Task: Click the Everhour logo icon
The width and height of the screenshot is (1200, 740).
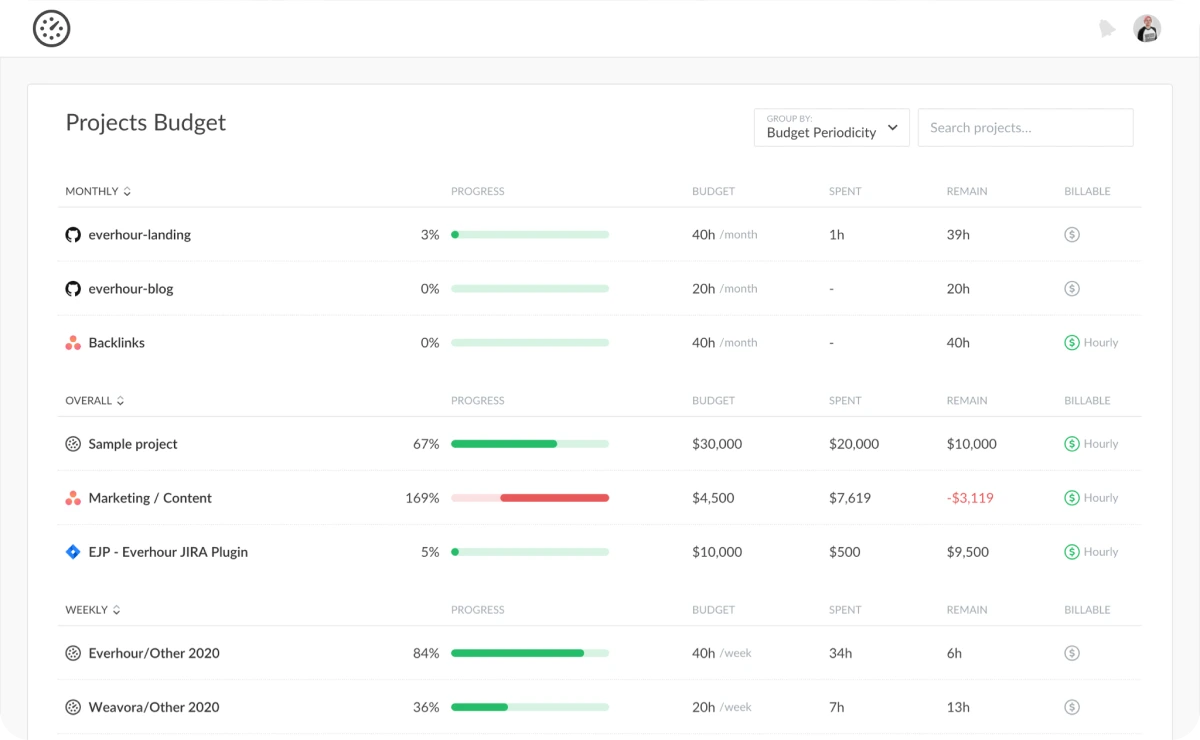Action: point(52,29)
